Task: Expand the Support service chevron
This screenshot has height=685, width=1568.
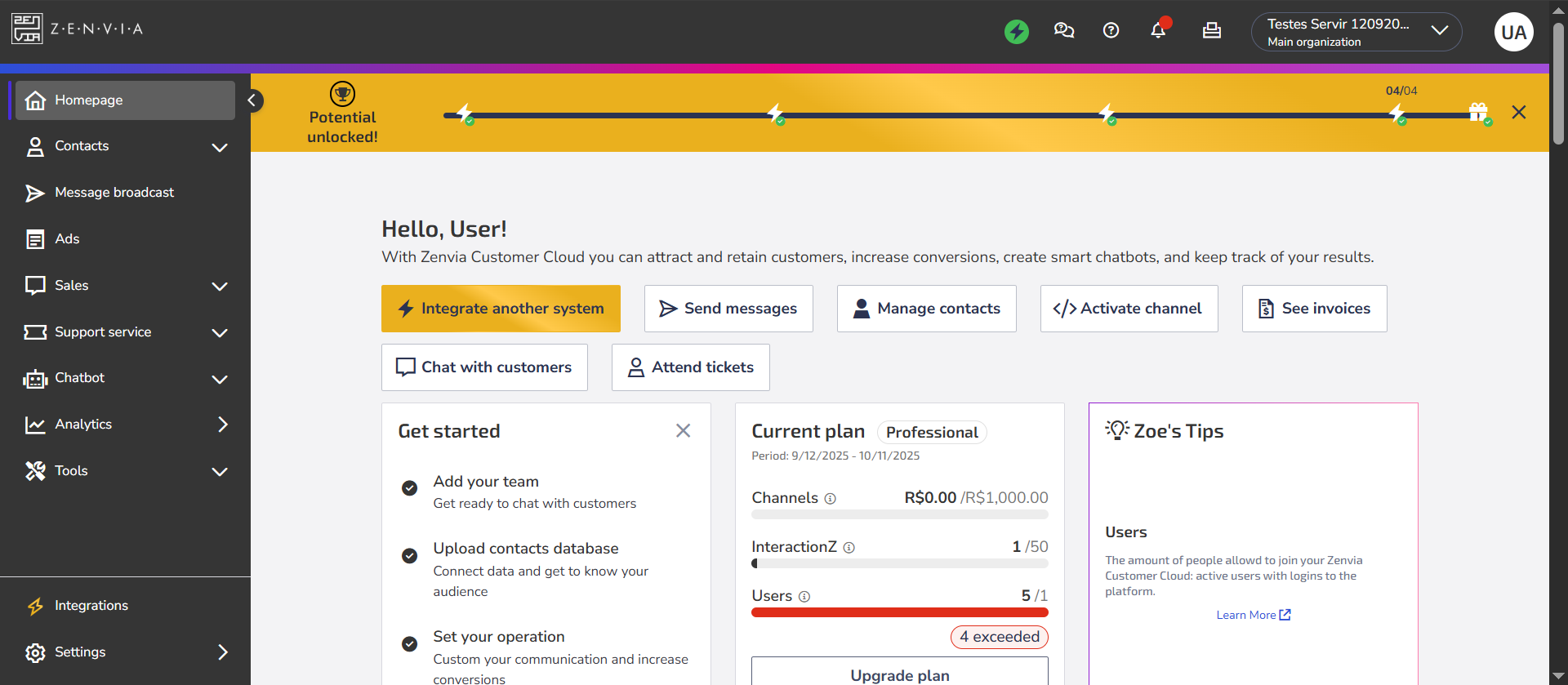Action: tap(220, 333)
